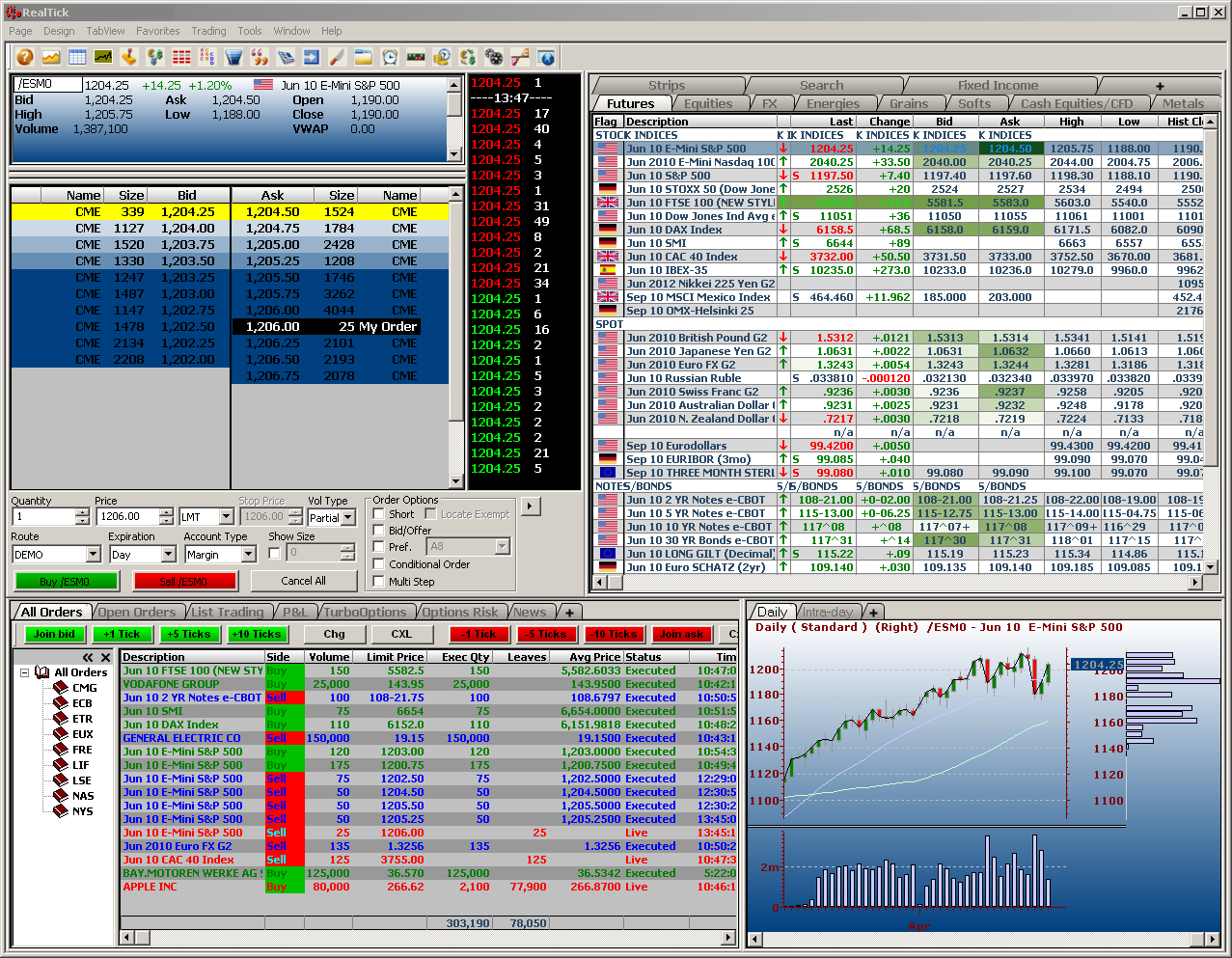The image size is (1232, 958).
Task: Open the Expiration Day dropdown
Action: (x=169, y=555)
